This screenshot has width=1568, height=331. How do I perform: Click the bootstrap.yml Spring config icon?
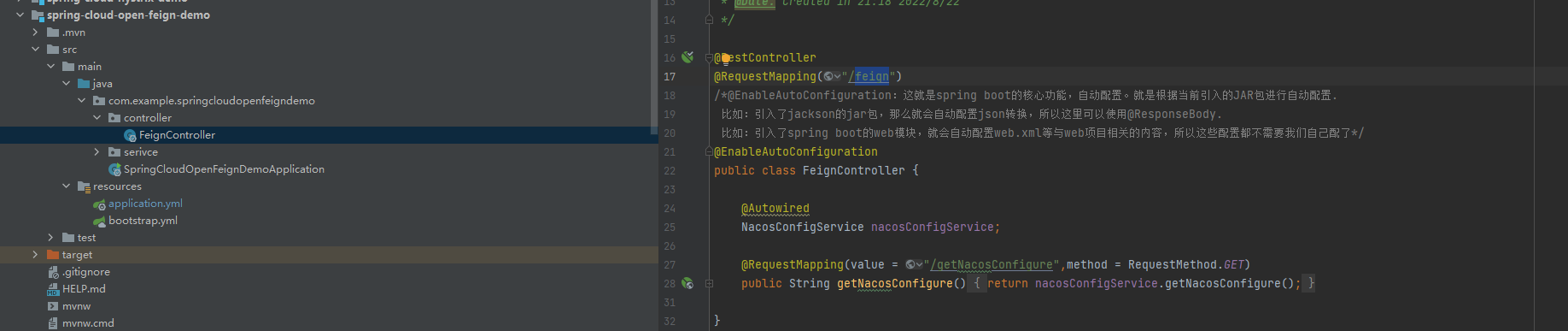[x=99, y=221]
